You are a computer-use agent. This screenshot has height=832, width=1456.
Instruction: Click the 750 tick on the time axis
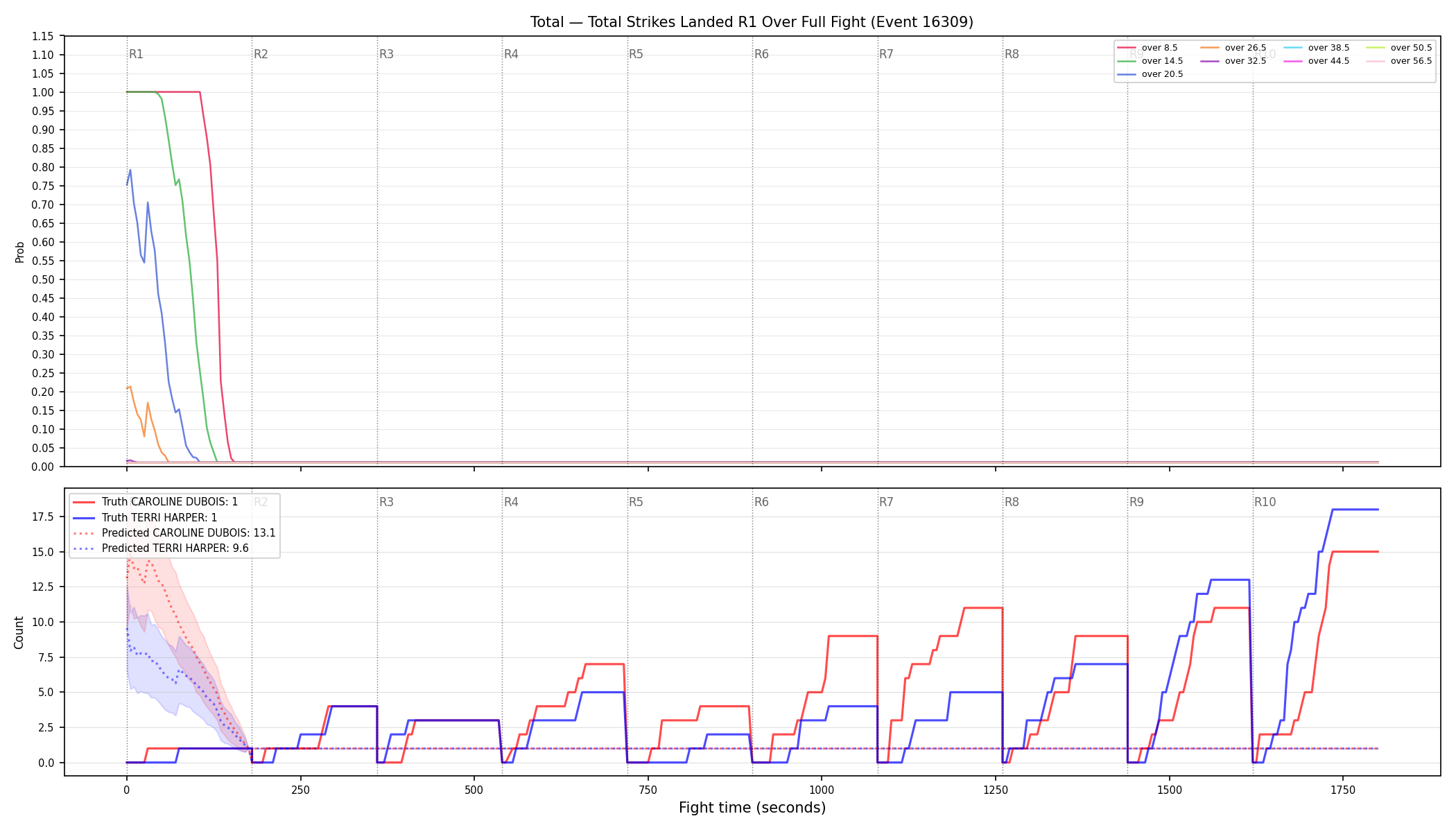(648, 790)
